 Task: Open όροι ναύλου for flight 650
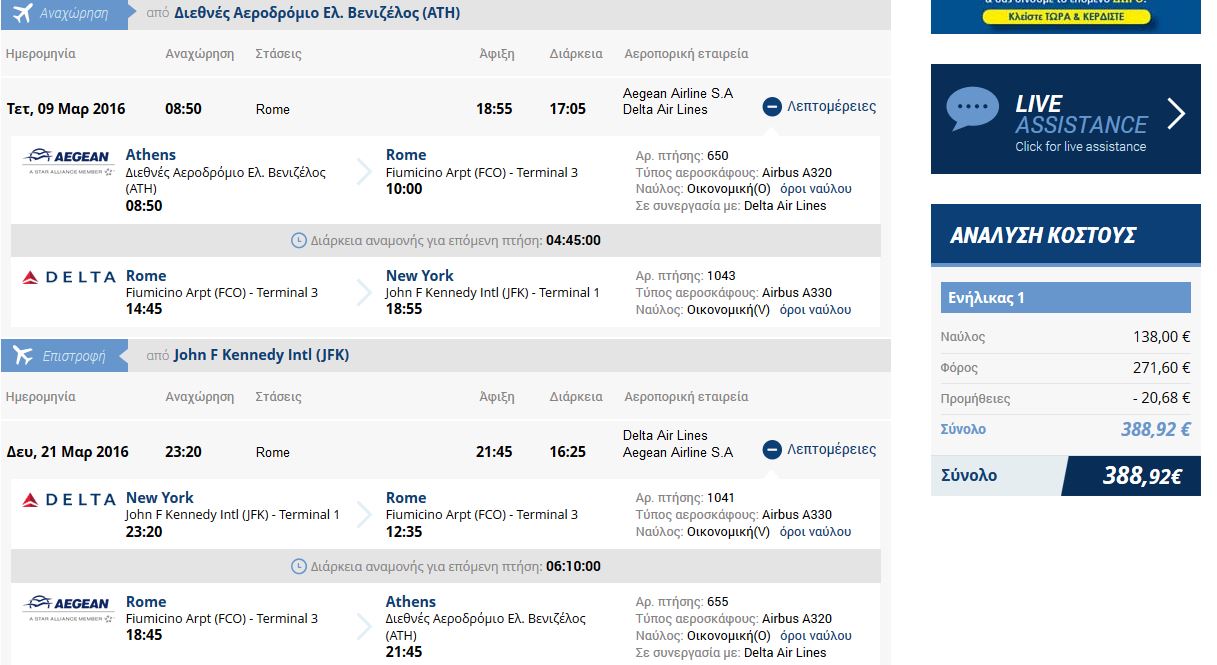tap(815, 189)
